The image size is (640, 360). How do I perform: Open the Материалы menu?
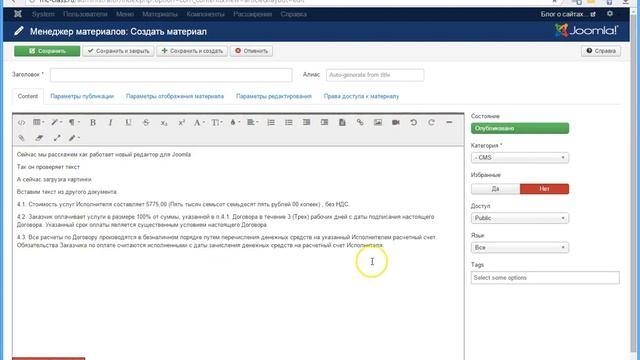point(160,14)
